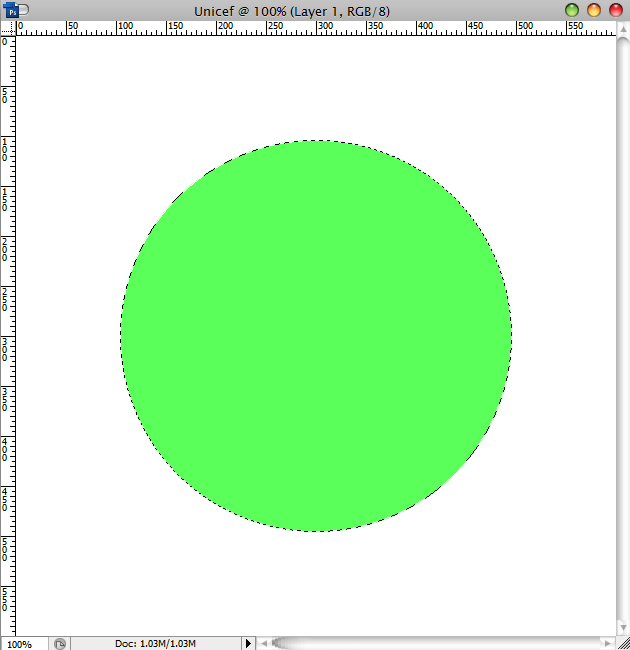Click the vertical scrollbar up arrow
The height and width of the screenshot is (650, 630).
tap(623, 29)
